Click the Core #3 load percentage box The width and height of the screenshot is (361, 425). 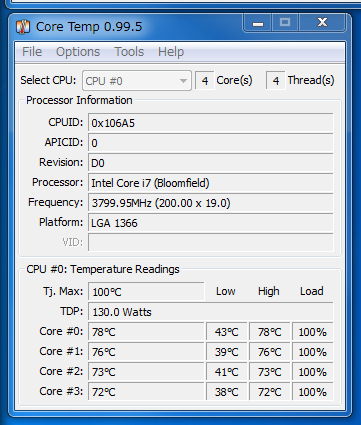313,392
